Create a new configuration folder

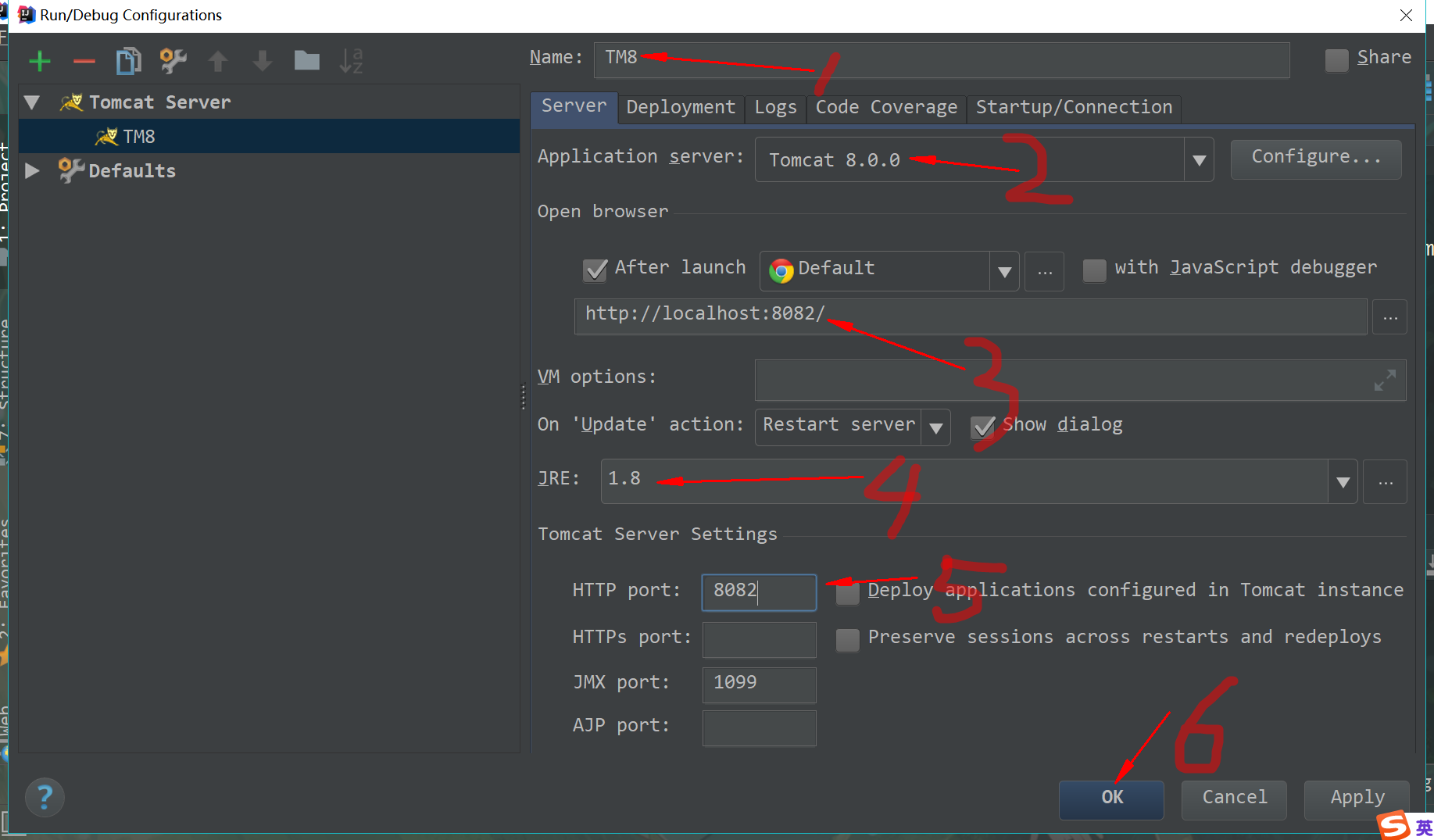pos(306,61)
